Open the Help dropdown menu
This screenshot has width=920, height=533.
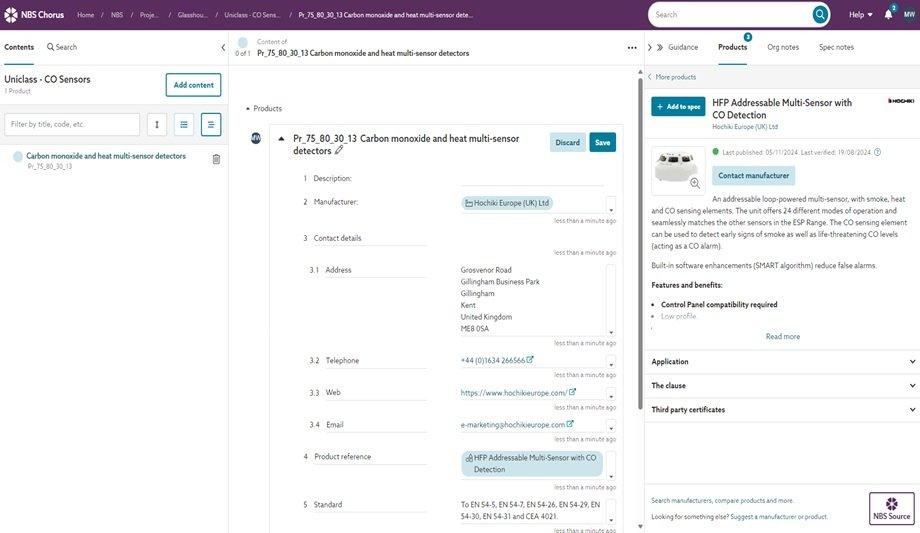(860, 15)
